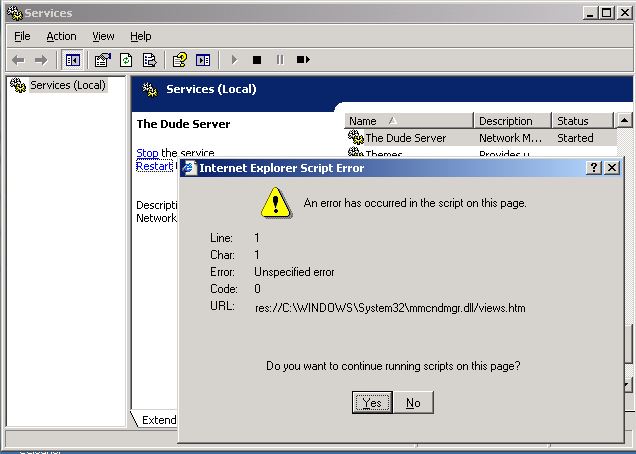Click the Help toolbar icon with question mark
Image resolution: width=636 pixels, height=454 pixels.
pos(179,60)
